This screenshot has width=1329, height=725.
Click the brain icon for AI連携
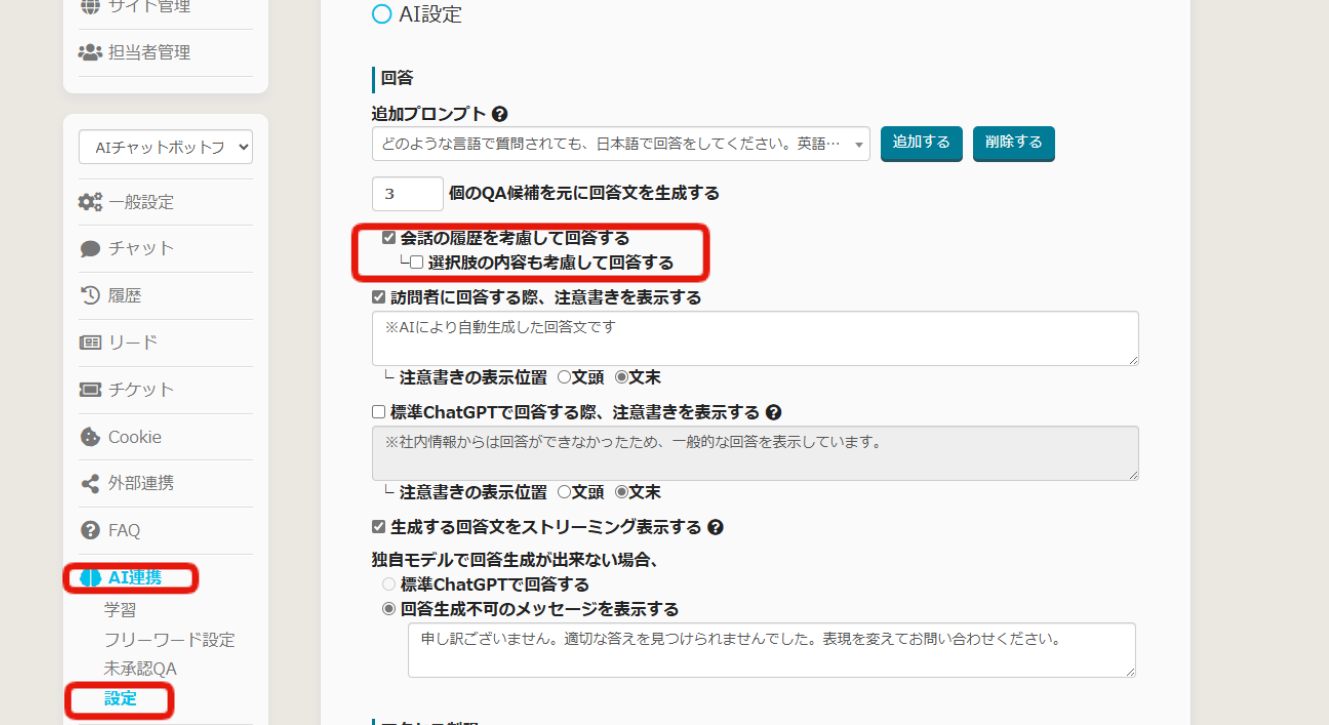coord(91,577)
